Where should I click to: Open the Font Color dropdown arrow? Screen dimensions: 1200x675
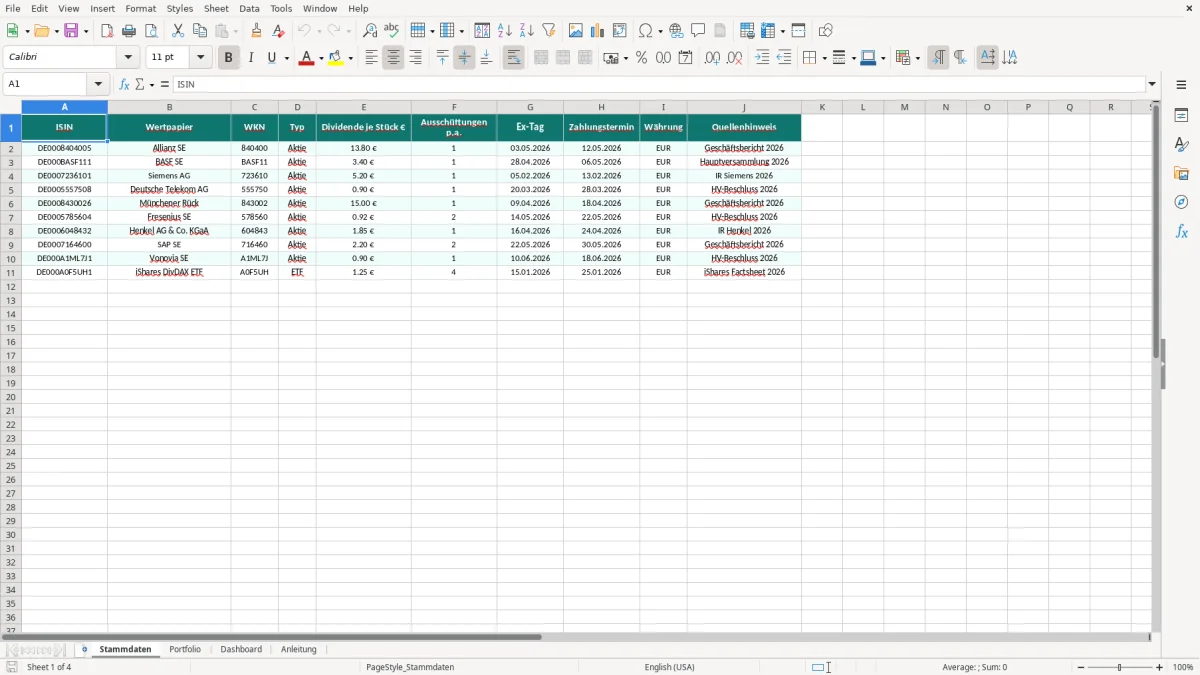click(x=320, y=58)
